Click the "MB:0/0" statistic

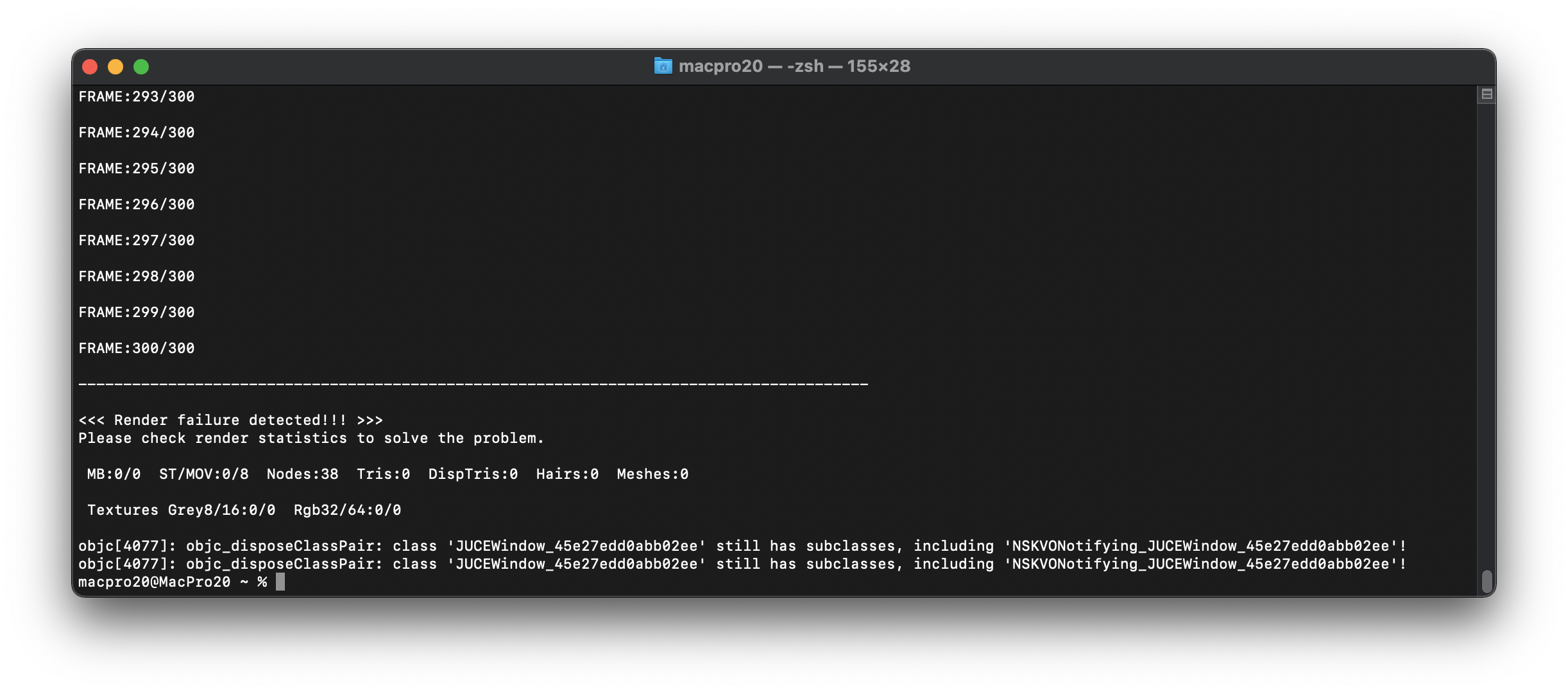point(114,474)
